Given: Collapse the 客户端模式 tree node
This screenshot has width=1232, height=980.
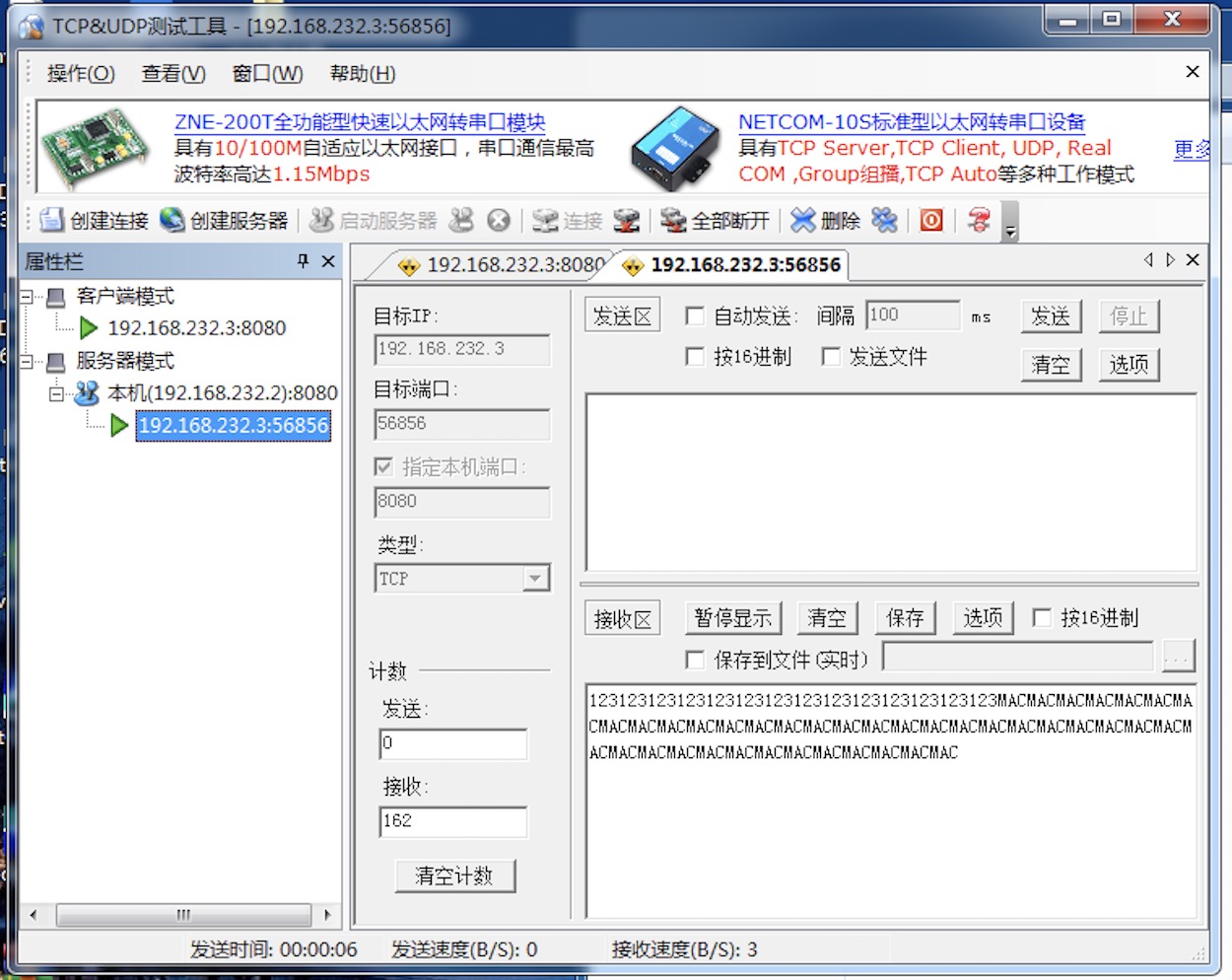Looking at the screenshot, I should point(27,297).
